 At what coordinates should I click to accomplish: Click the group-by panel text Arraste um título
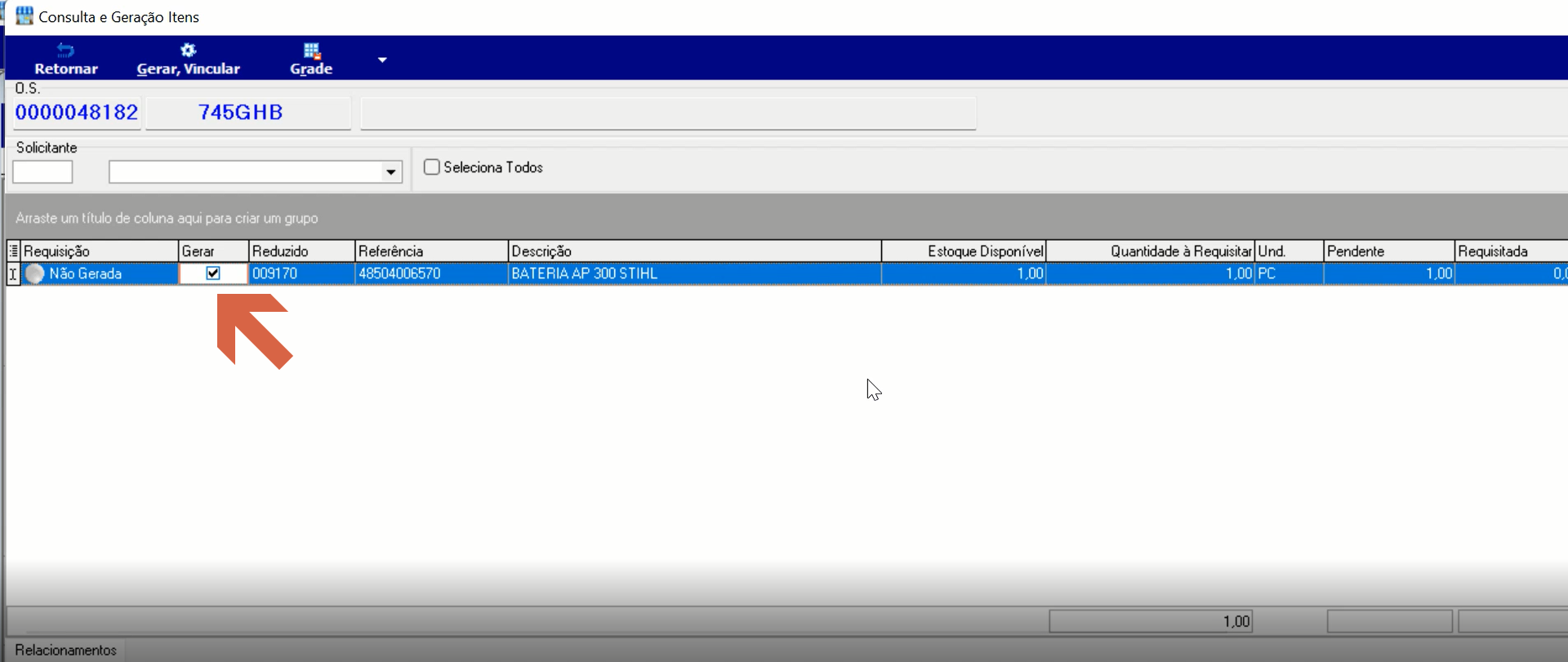tap(167, 218)
